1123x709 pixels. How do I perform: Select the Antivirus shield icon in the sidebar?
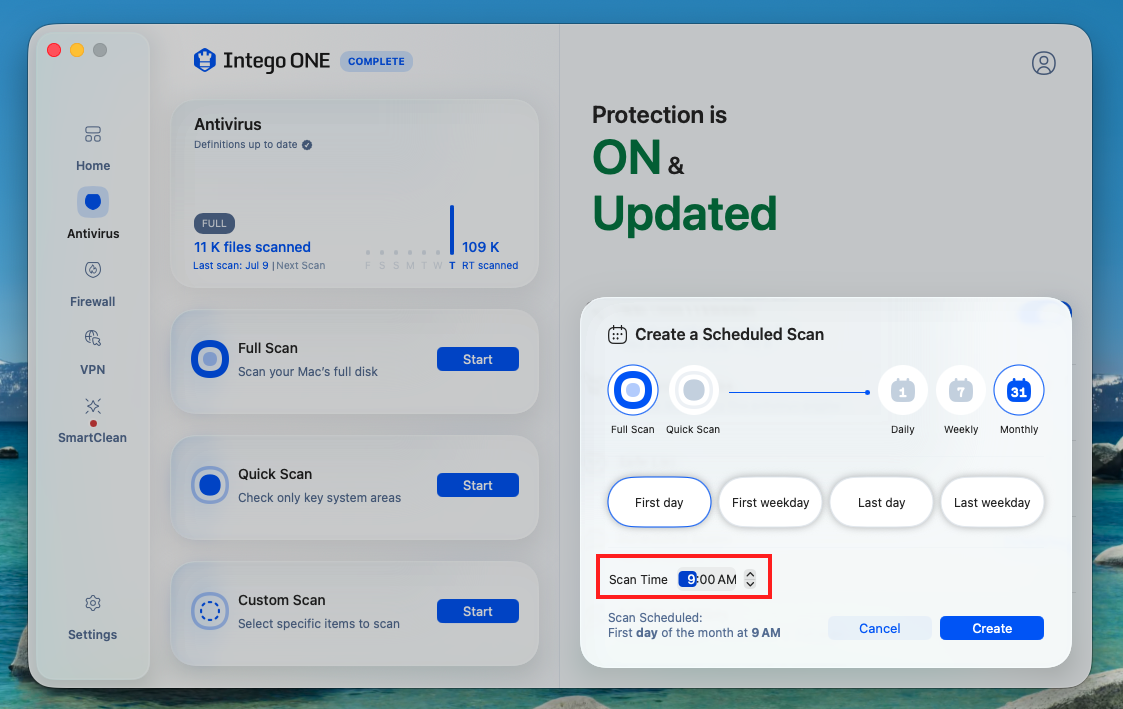click(93, 202)
